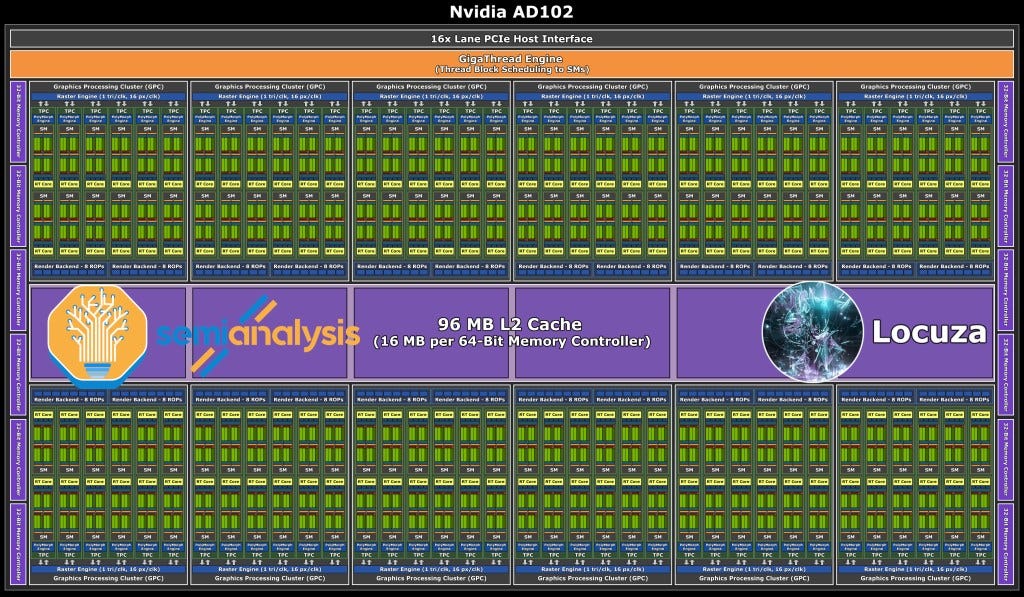1024x597 pixels.
Task: Click the Nvidia AD102 title text
Action: click(512, 12)
